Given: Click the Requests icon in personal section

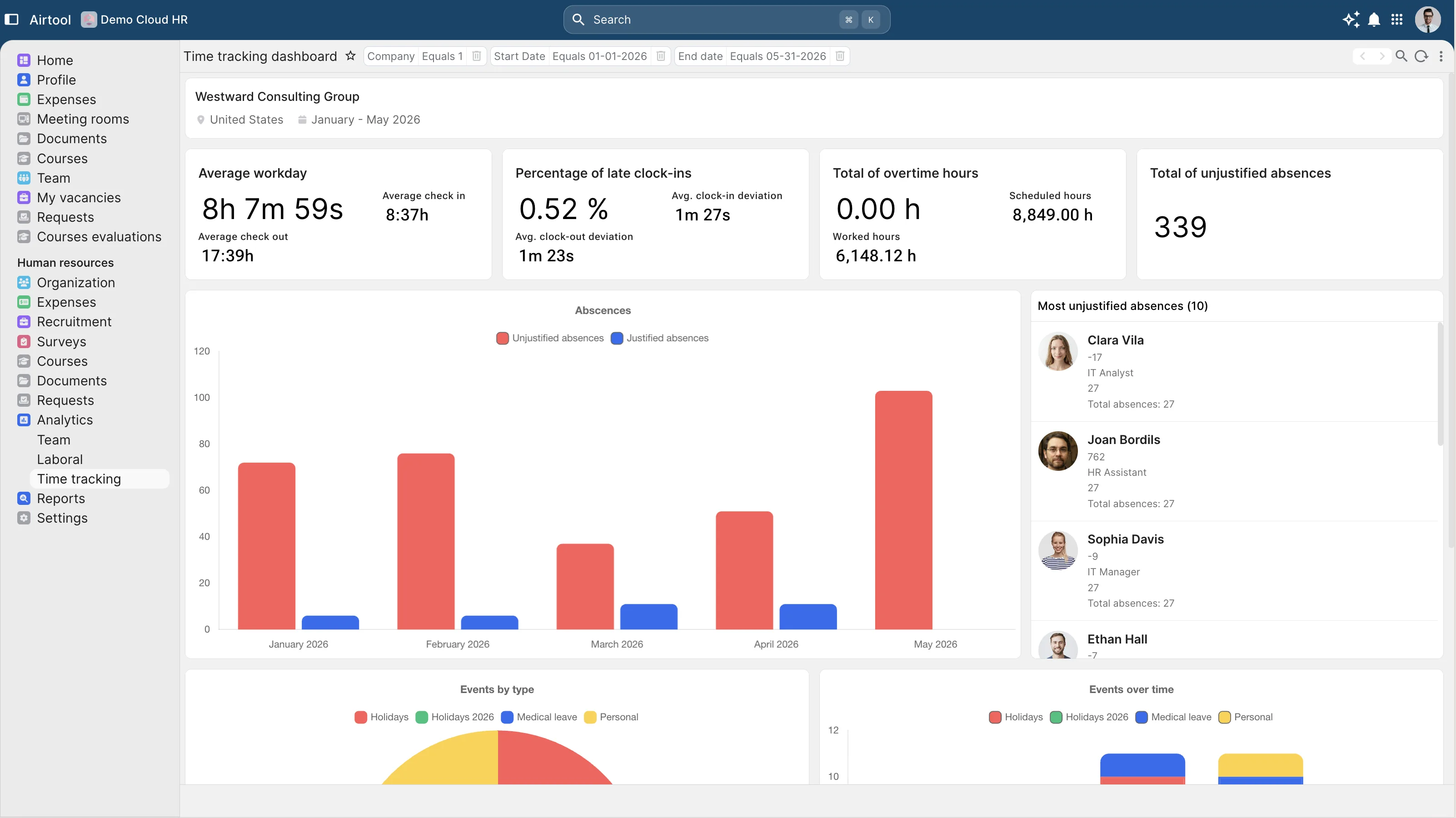Looking at the screenshot, I should pyautogui.click(x=24, y=217).
